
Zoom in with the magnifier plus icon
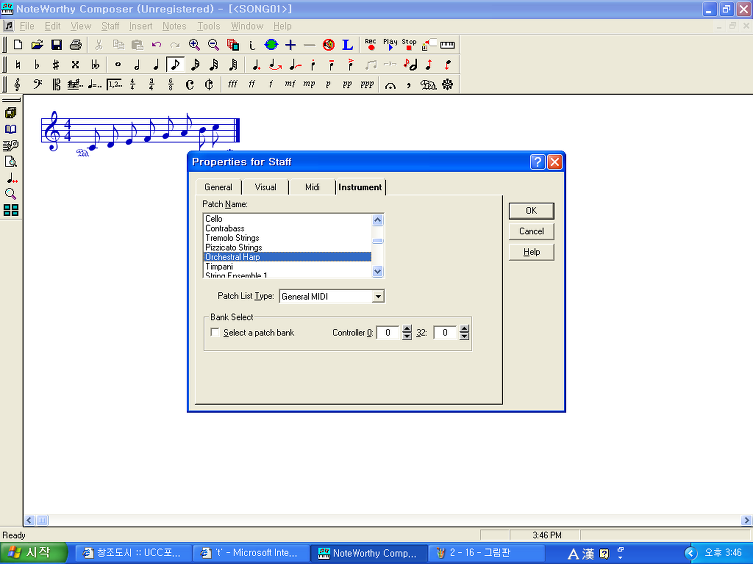pos(194,45)
